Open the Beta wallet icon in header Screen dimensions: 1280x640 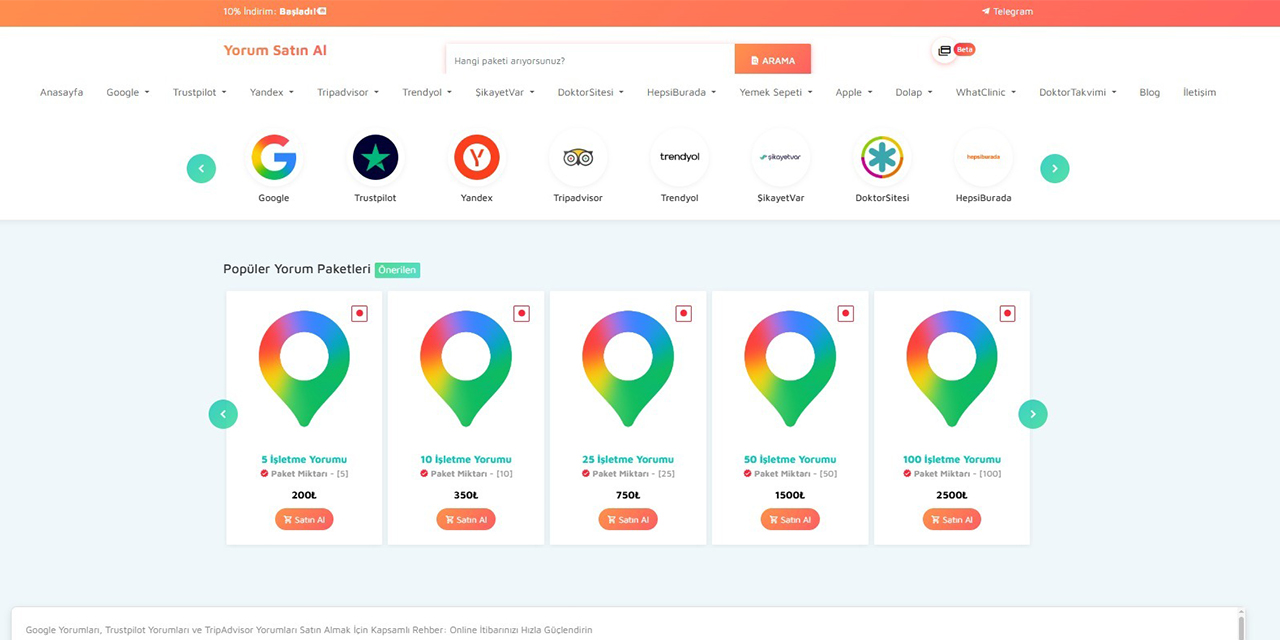click(x=945, y=50)
